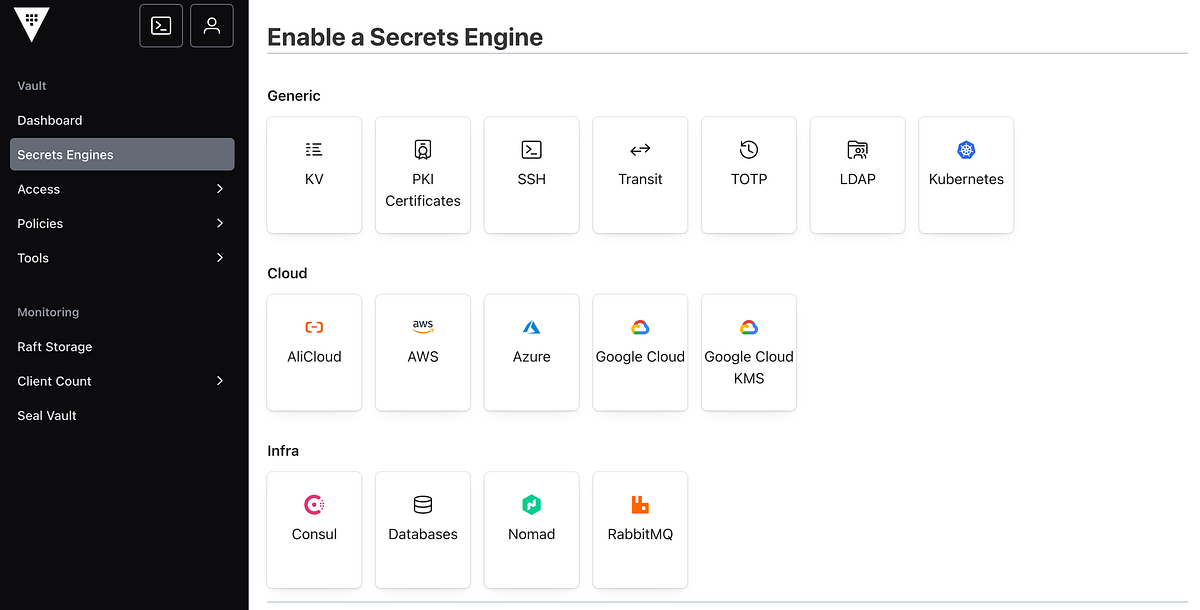Viewport: 1200px width, 610px height.
Task: Select the Databases cylinder icon
Action: [x=423, y=505]
